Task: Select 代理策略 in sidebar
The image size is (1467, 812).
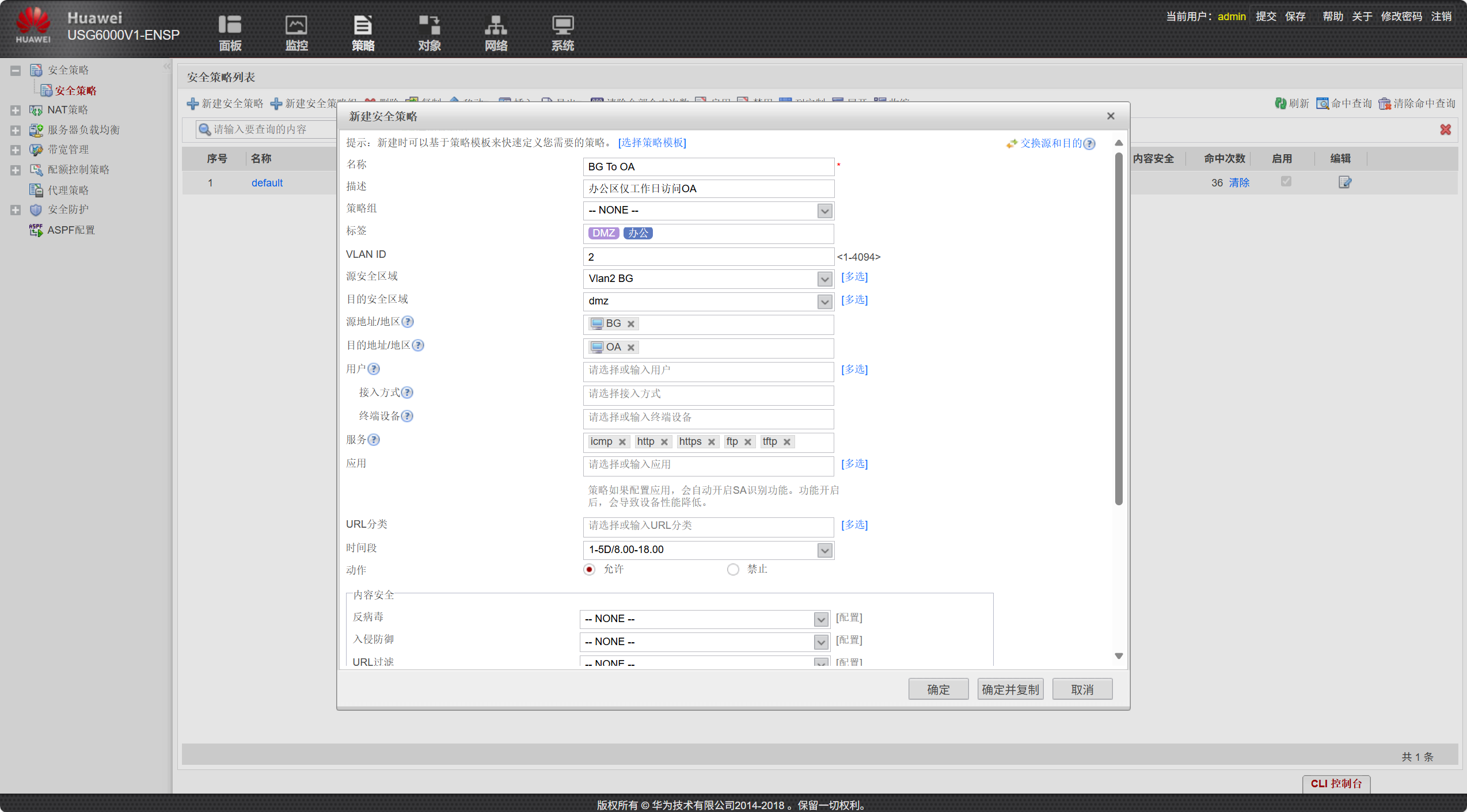Action: coord(68,190)
